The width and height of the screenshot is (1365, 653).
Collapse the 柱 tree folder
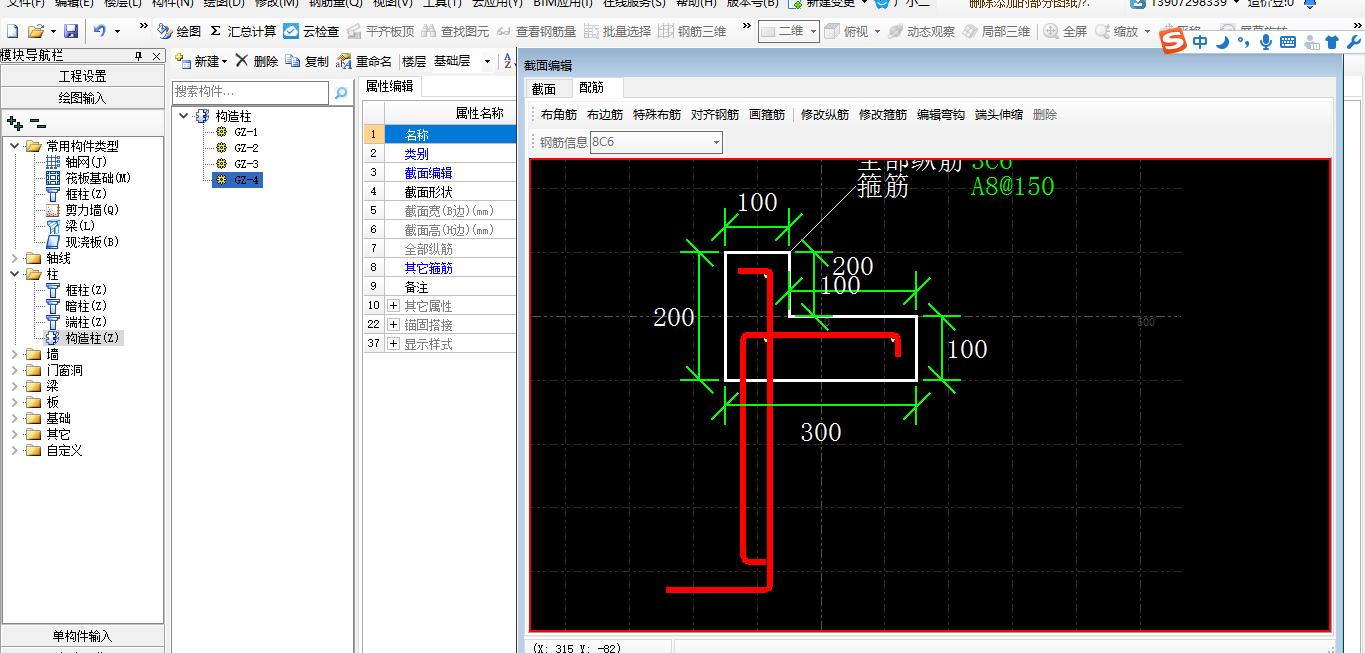tap(15, 274)
